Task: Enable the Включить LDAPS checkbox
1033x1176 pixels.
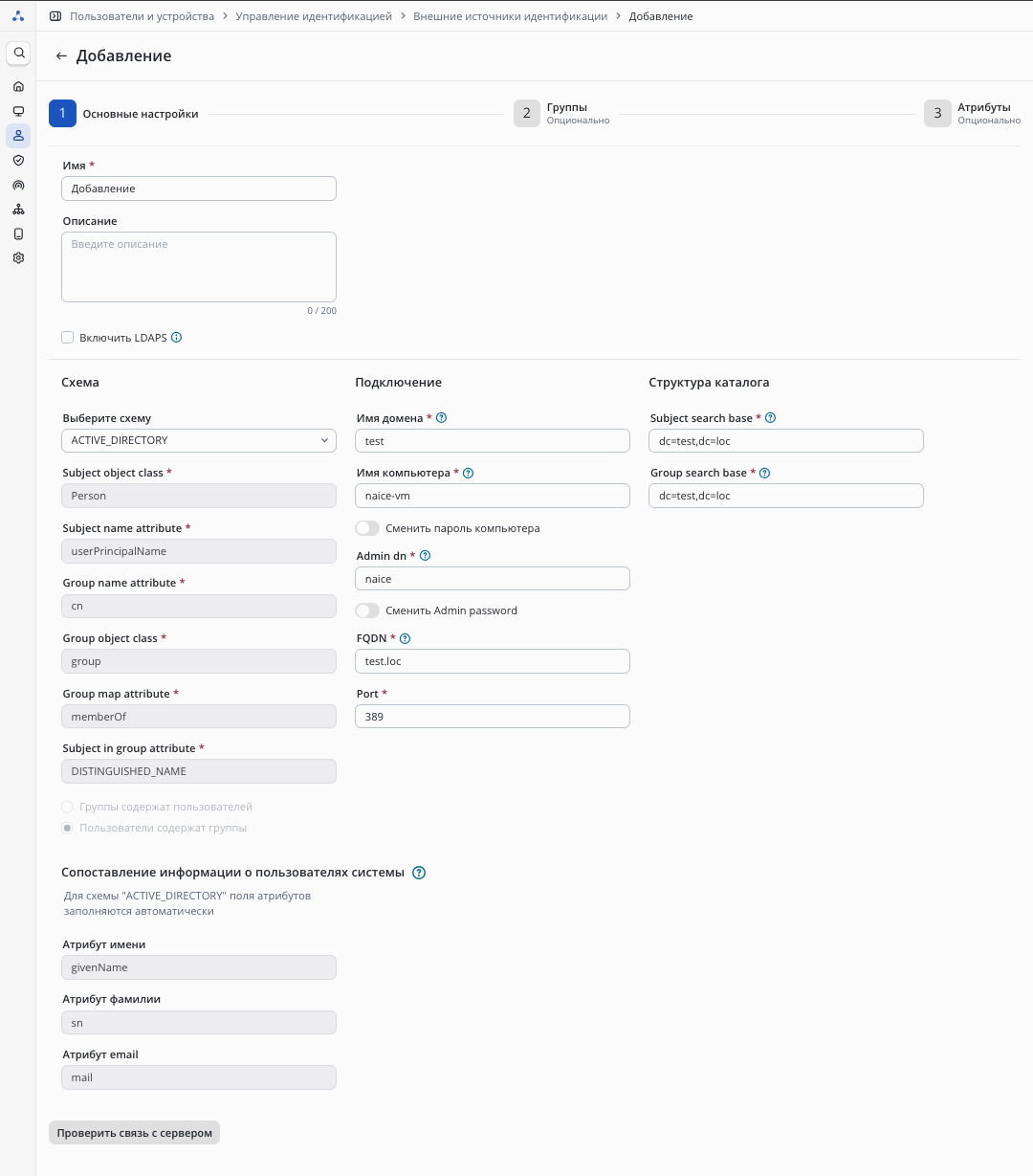Action: point(68,338)
